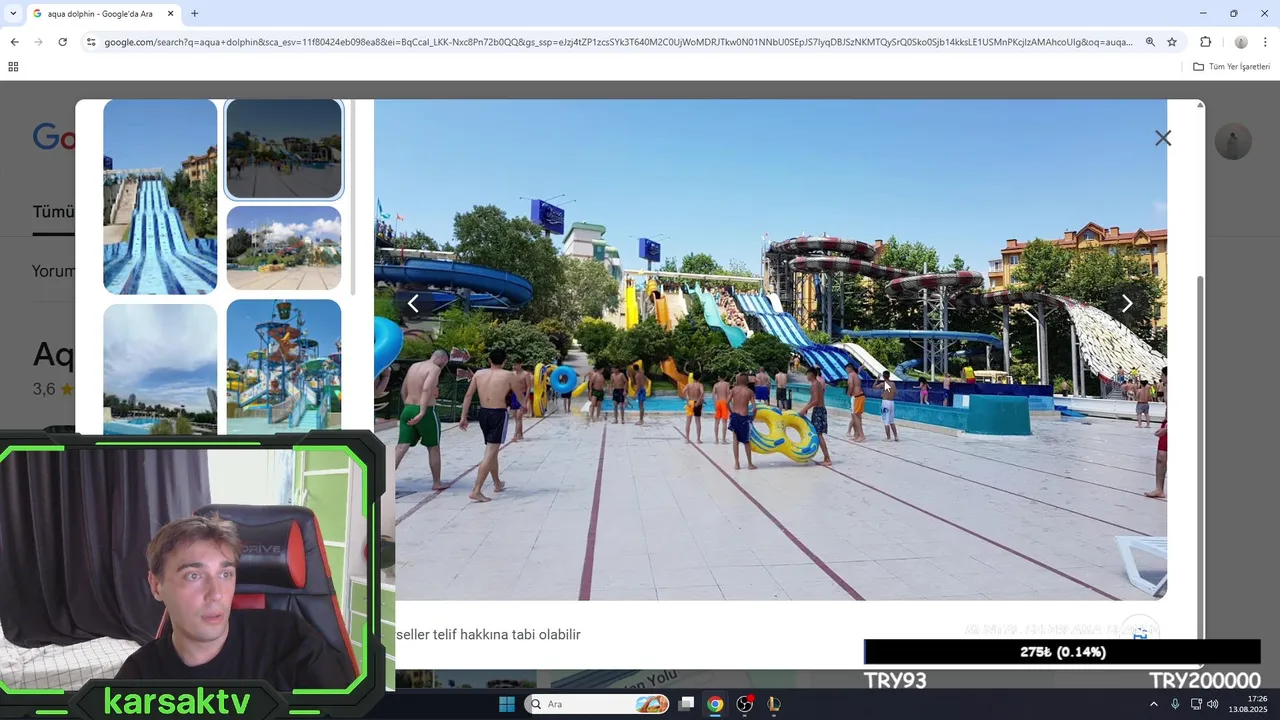This screenshot has height=720, width=1280.
Task: Open the zoom magnifier icon in address bar
Action: click(x=1150, y=42)
